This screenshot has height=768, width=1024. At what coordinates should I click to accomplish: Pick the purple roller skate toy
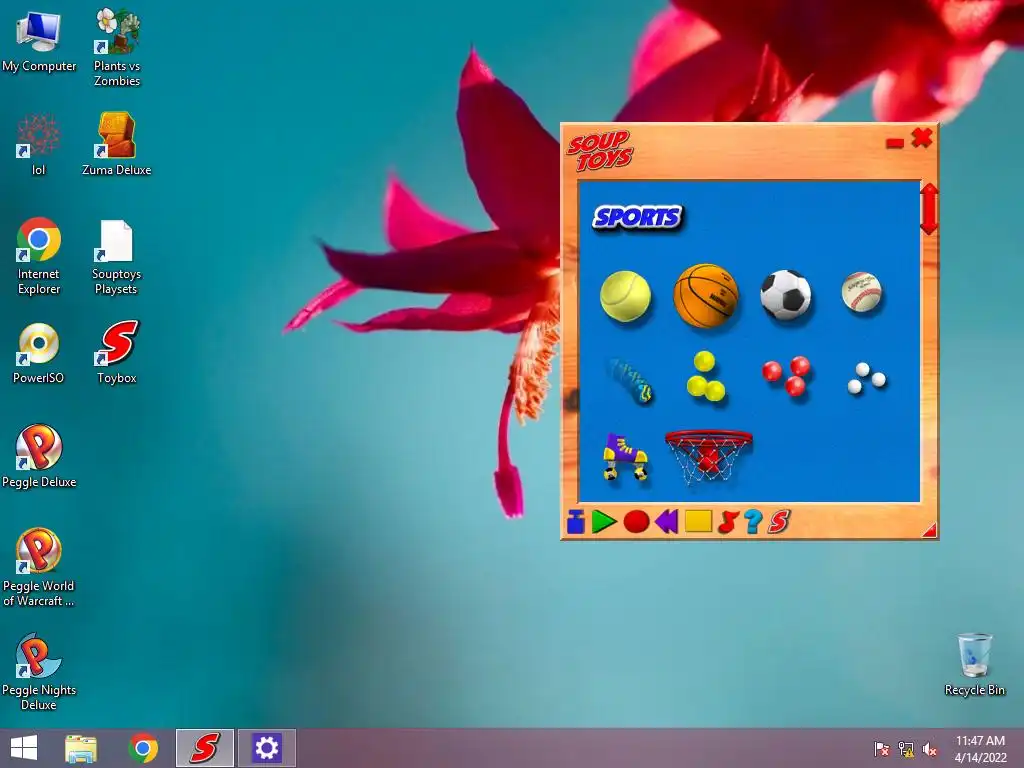click(625, 457)
